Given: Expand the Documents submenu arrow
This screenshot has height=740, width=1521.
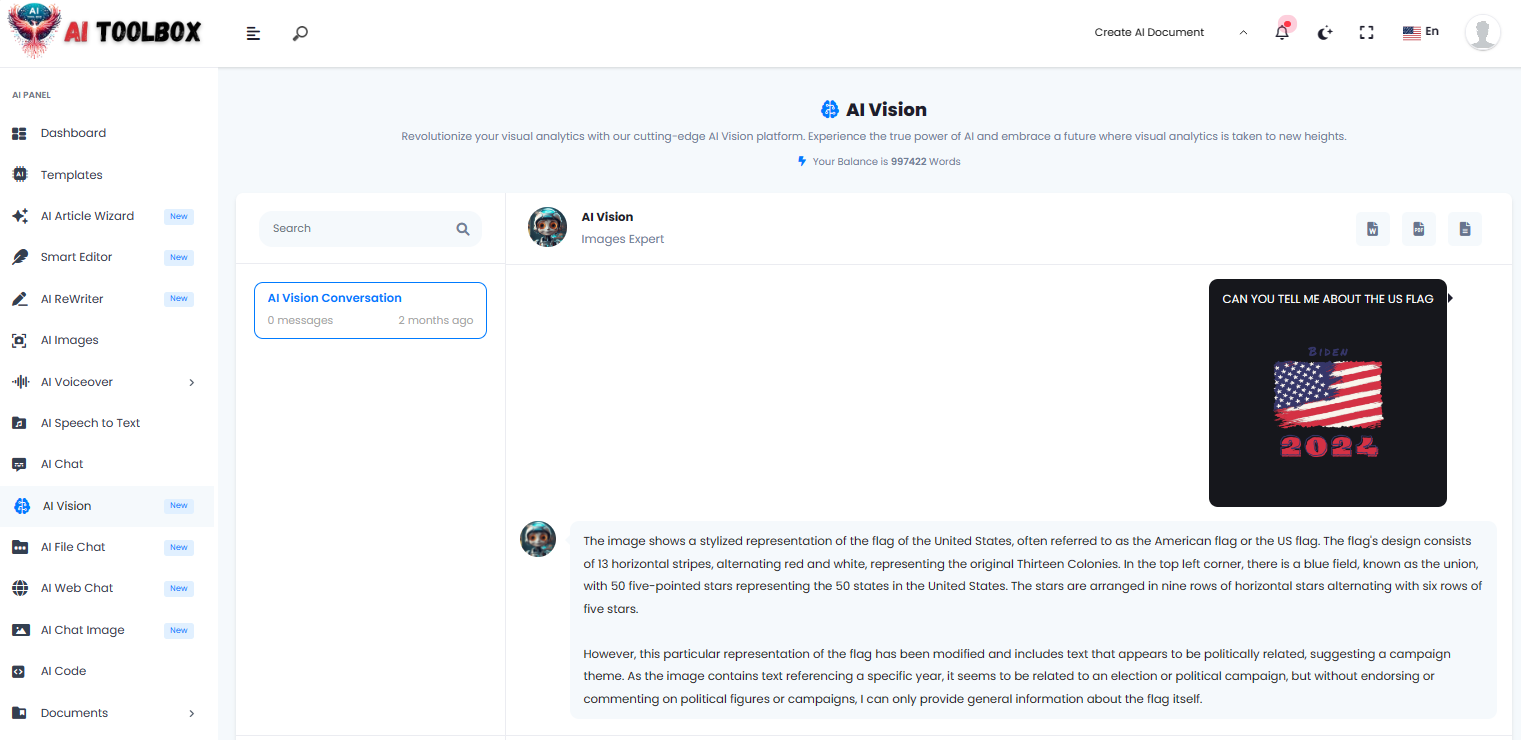Looking at the screenshot, I should (192, 713).
